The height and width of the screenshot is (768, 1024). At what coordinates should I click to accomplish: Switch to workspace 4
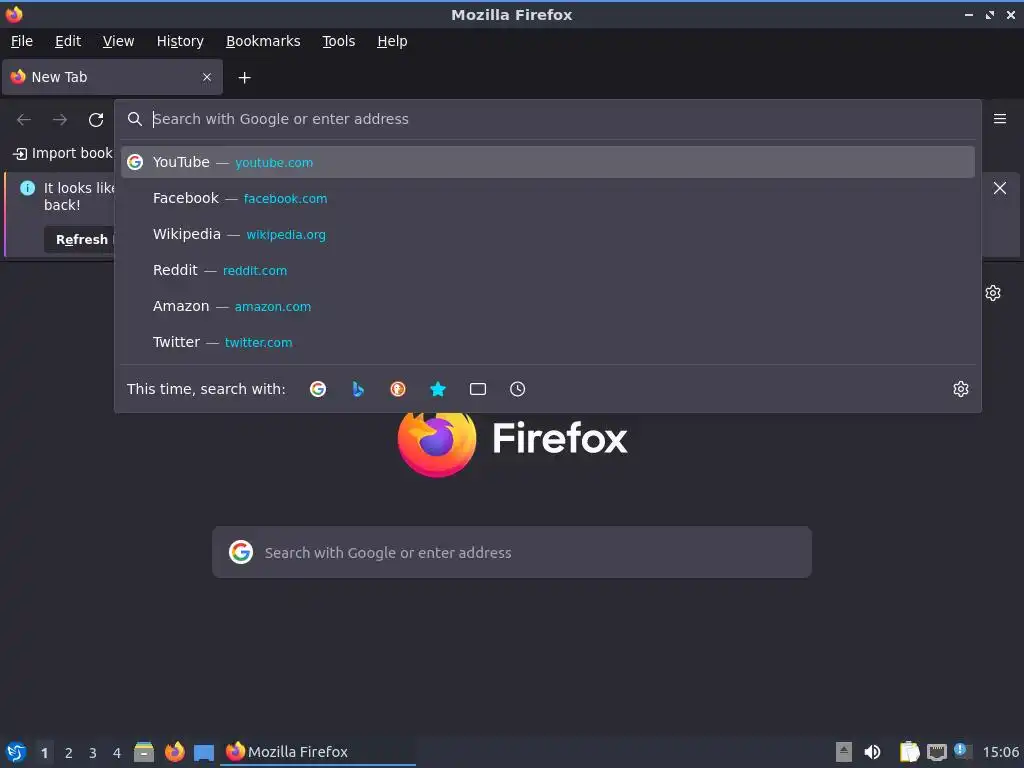pyautogui.click(x=117, y=753)
